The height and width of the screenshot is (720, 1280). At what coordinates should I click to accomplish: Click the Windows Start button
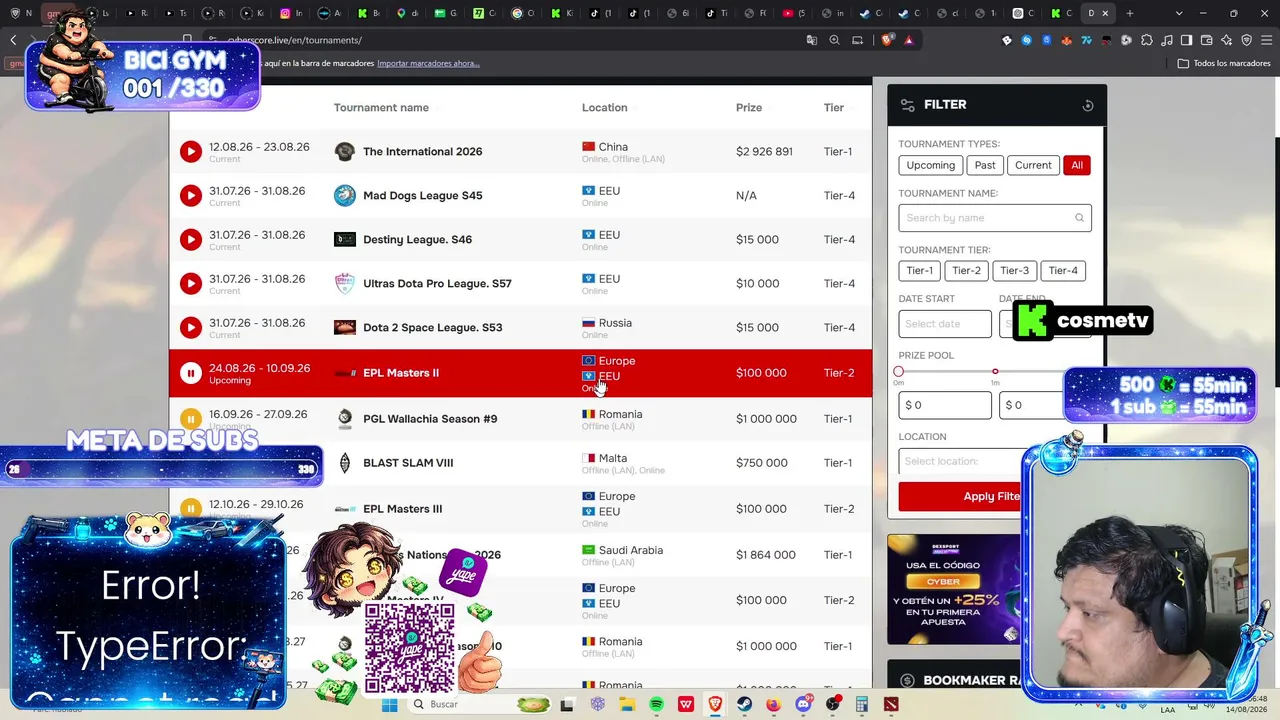[390, 704]
